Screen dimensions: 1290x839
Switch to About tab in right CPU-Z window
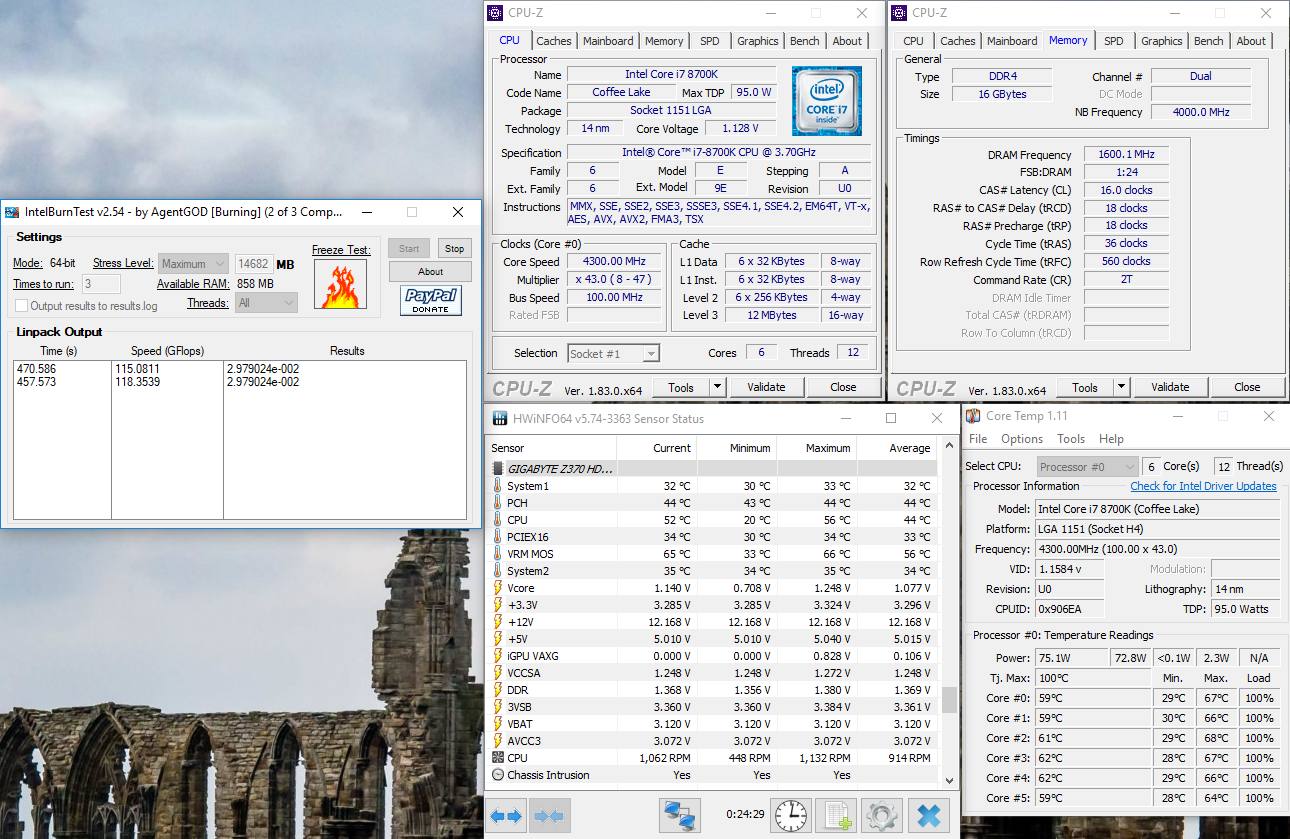pos(1251,41)
